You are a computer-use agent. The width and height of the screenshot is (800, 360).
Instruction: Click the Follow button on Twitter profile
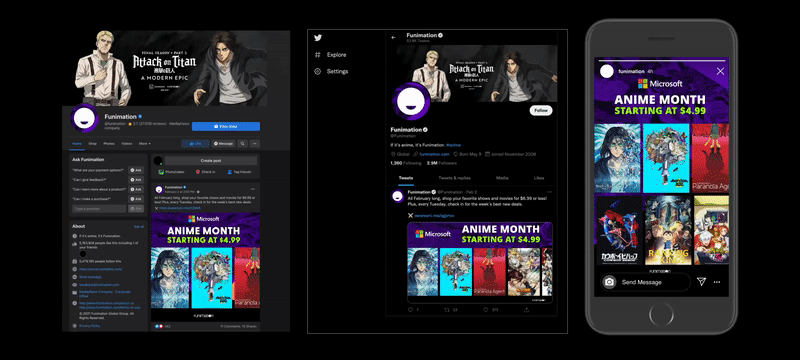click(541, 110)
